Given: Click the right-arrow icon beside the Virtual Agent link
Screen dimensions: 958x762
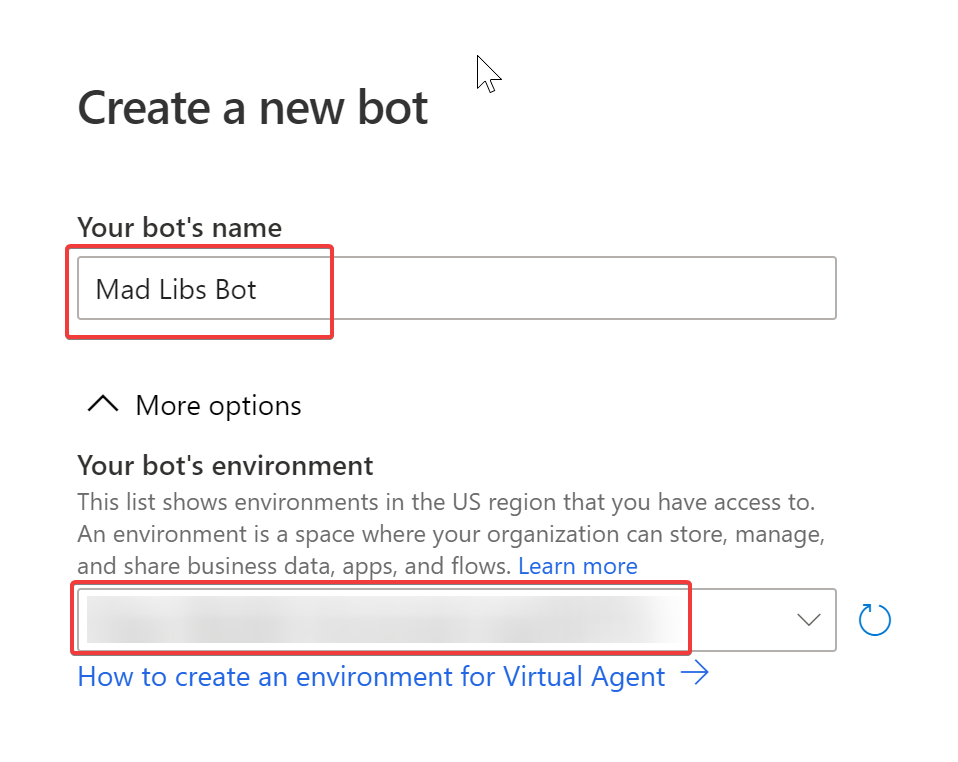Looking at the screenshot, I should 697,676.
